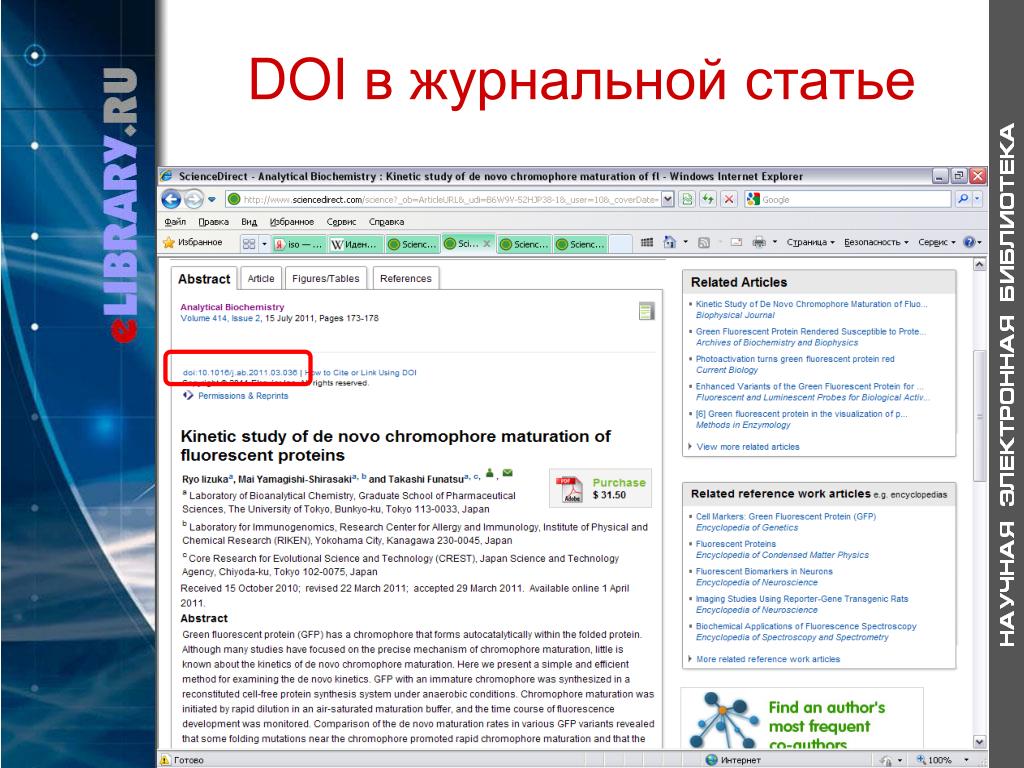Click the Help question mark icon
This screenshot has width=1024, height=768.
point(969,242)
